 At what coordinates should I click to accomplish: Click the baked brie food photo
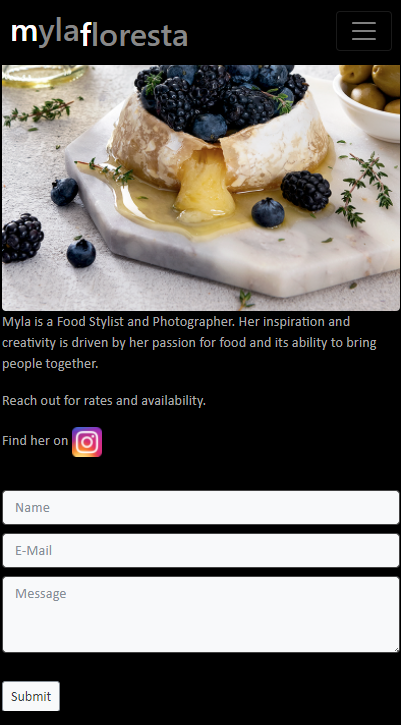[x=201, y=188]
